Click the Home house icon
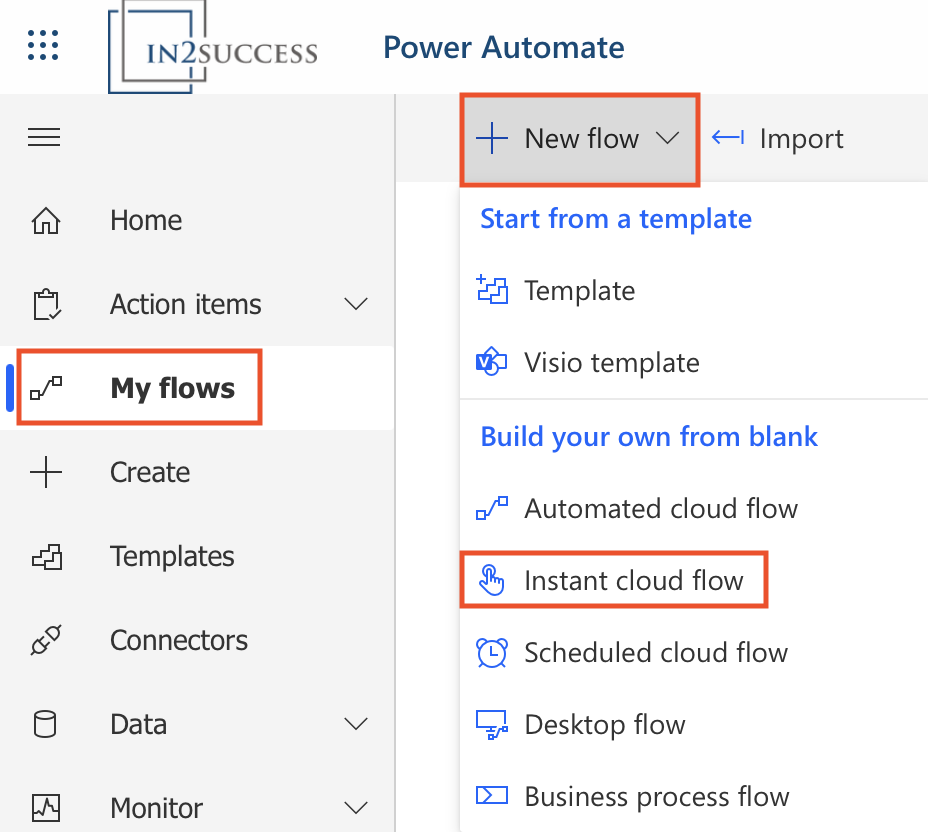928x832 pixels. [46, 221]
